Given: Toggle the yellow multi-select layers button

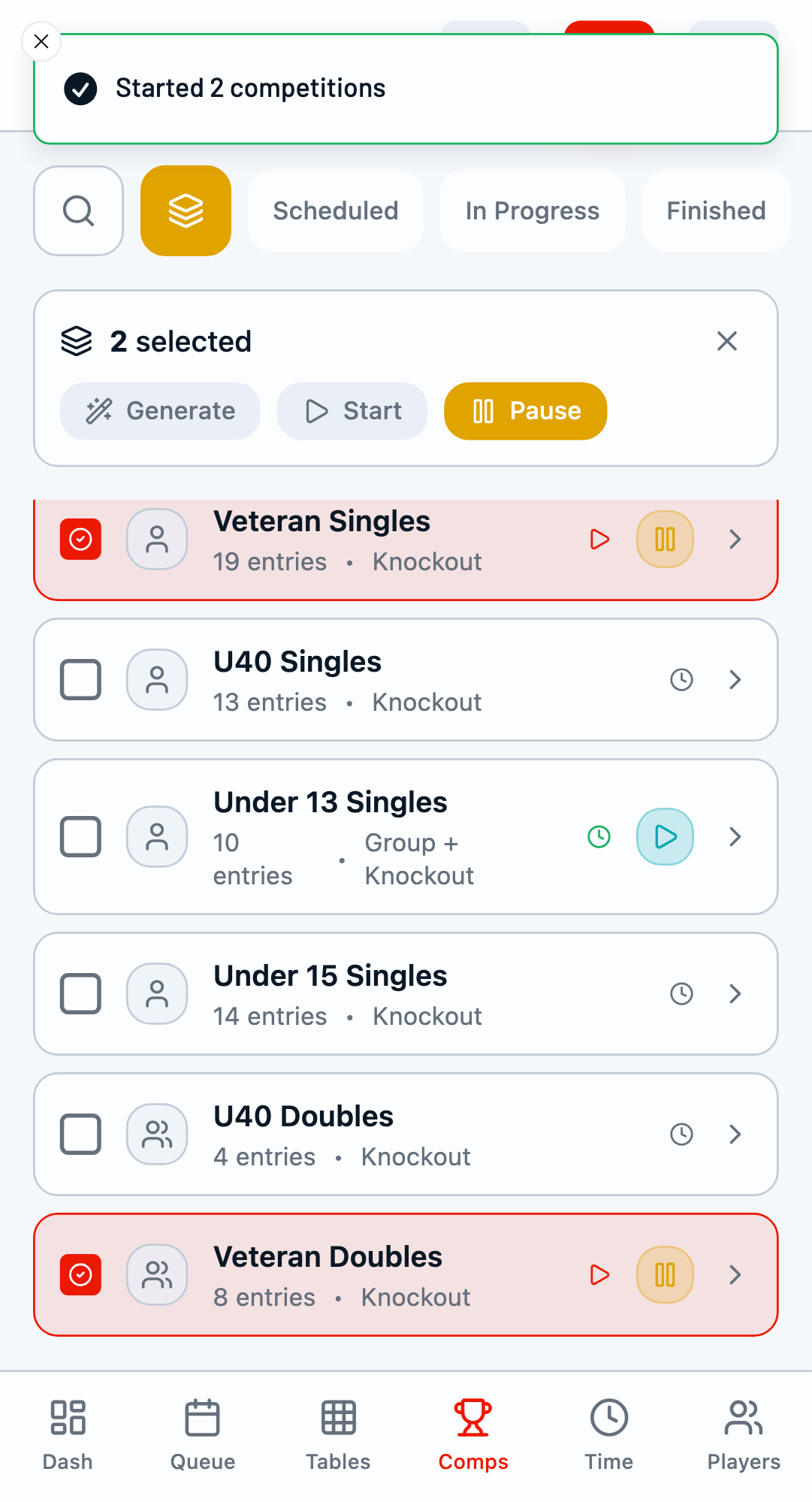Looking at the screenshot, I should point(186,211).
